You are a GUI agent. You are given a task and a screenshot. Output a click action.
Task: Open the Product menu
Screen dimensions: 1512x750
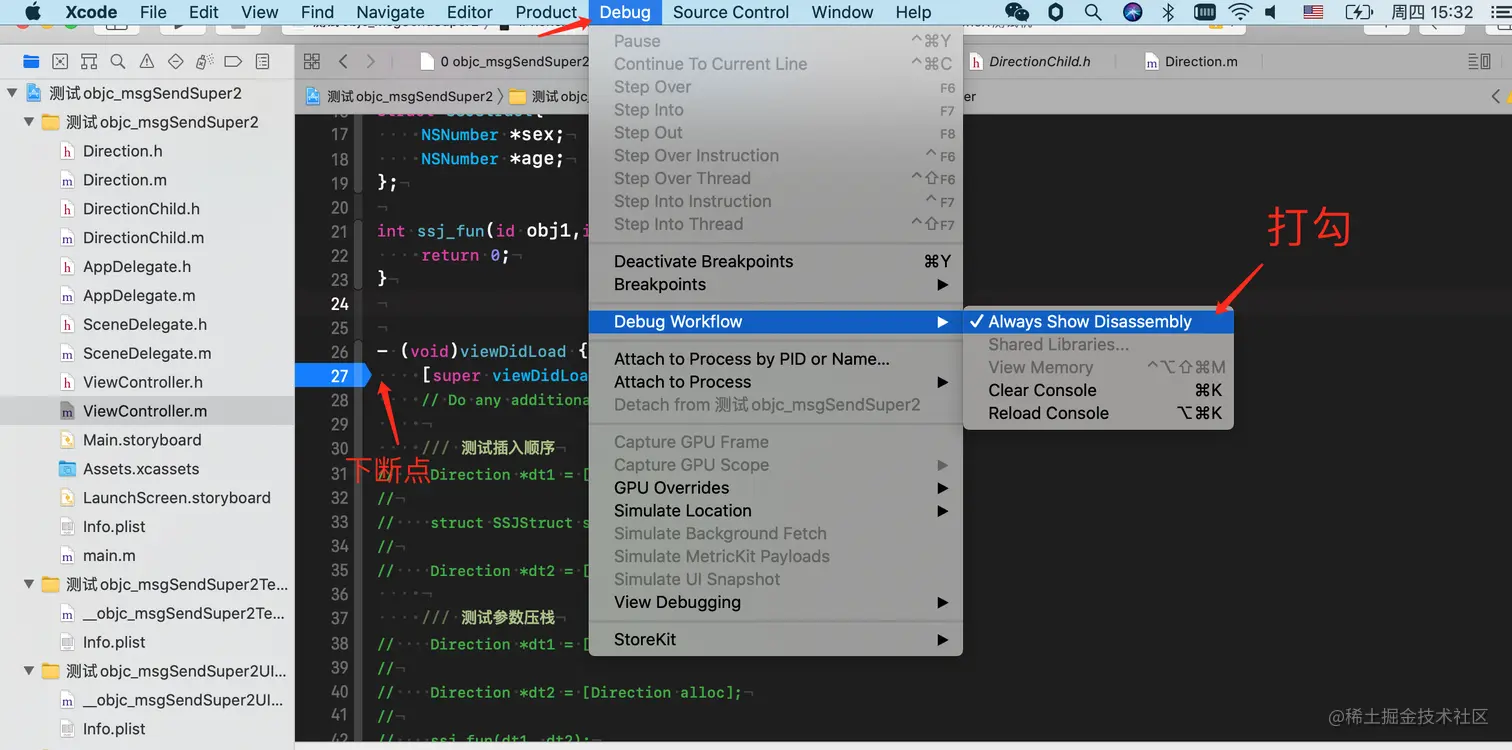(x=546, y=12)
